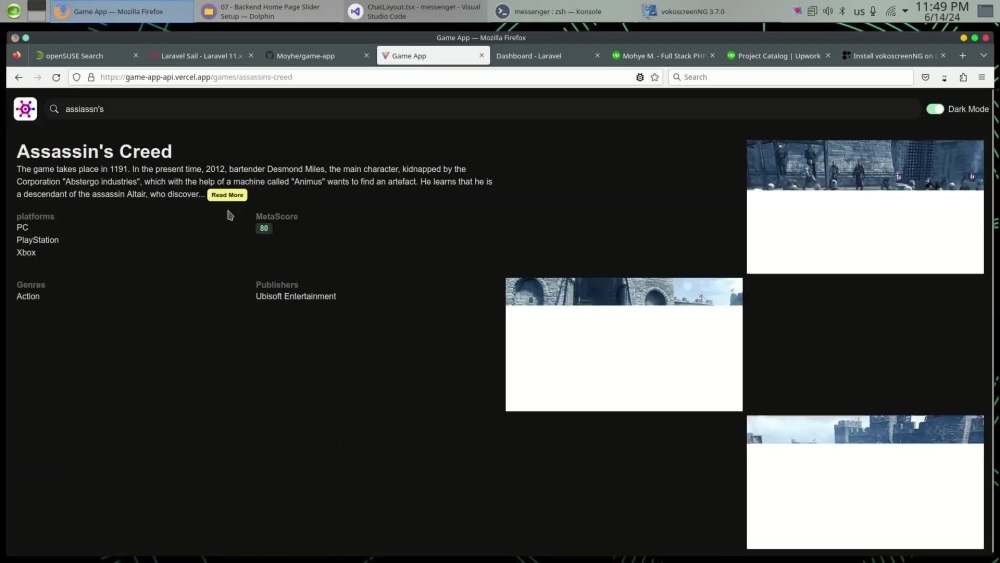Viewport: 1000px width, 563px height.
Task: Click the shield tracking protection icon
Action: click(x=77, y=77)
